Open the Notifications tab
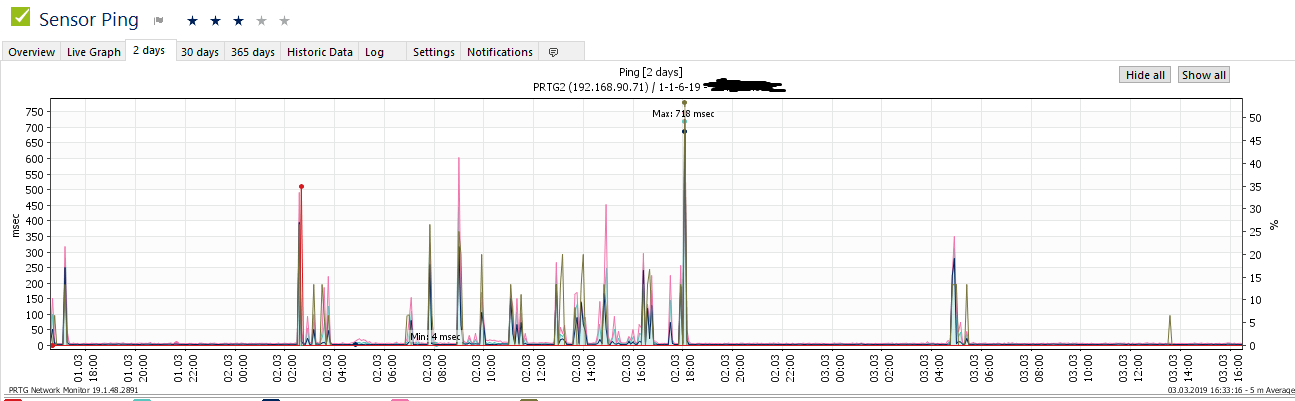 500,52
